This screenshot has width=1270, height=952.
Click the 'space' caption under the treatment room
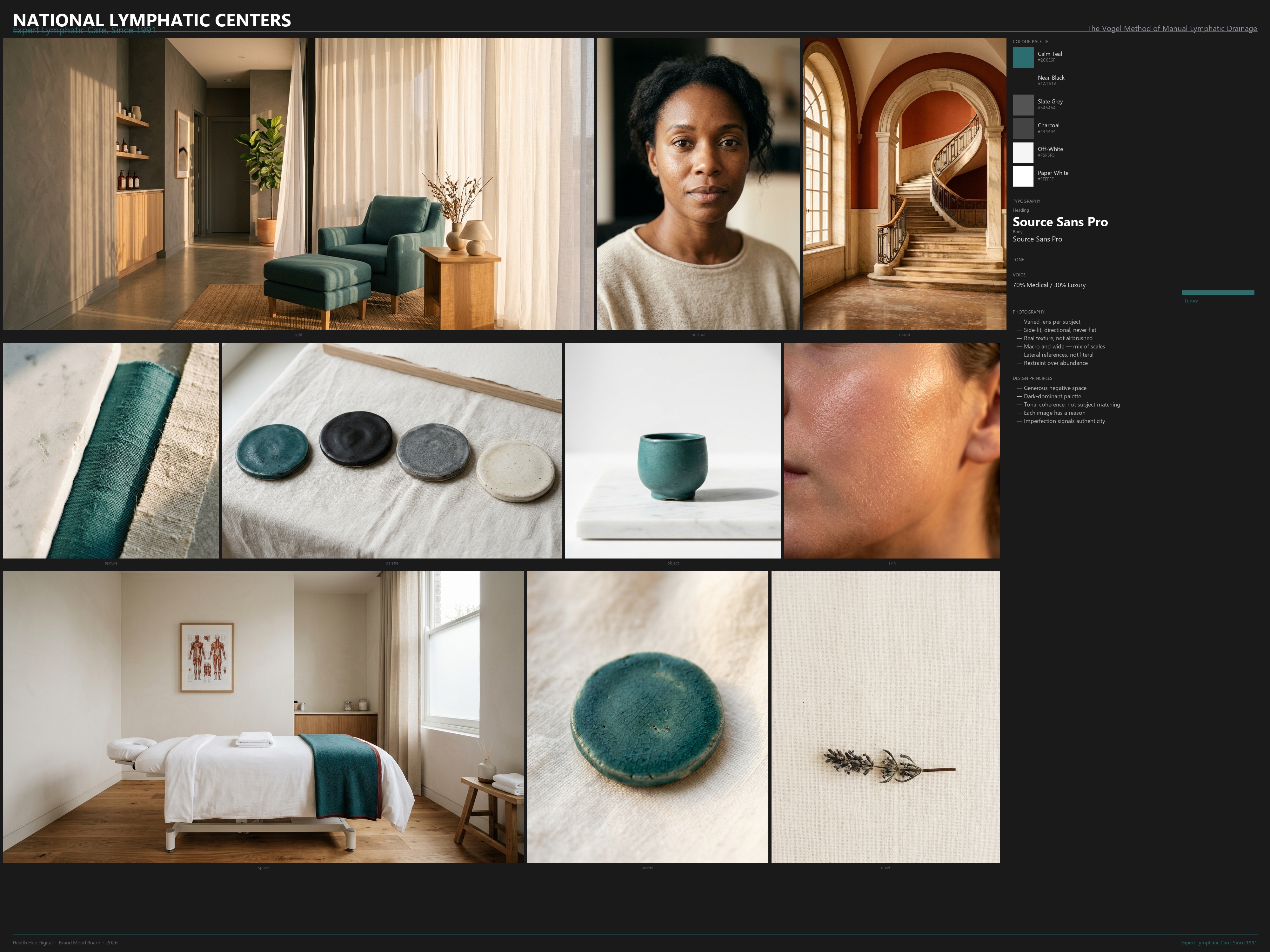pyautogui.click(x=264, y=868)
